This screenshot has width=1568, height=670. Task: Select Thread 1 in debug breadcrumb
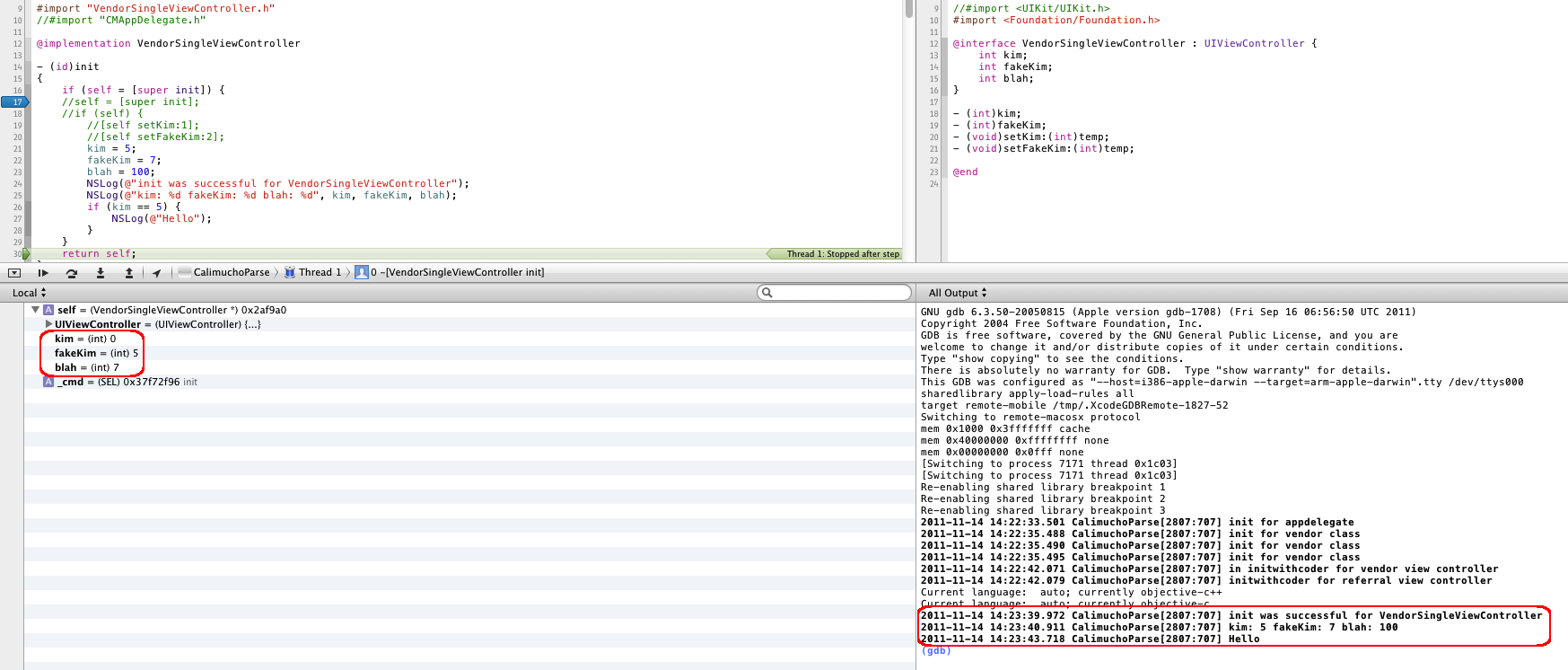313,272
